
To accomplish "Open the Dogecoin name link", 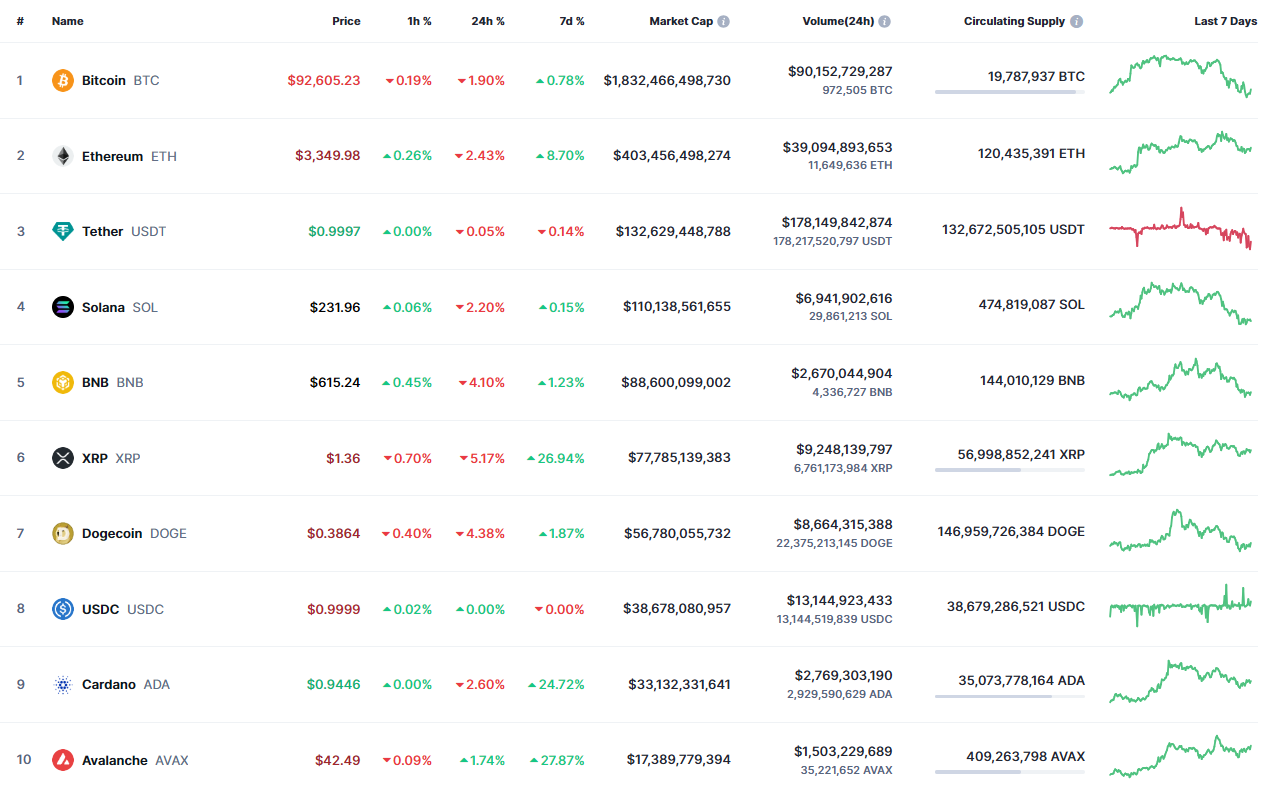I will 112,533.
